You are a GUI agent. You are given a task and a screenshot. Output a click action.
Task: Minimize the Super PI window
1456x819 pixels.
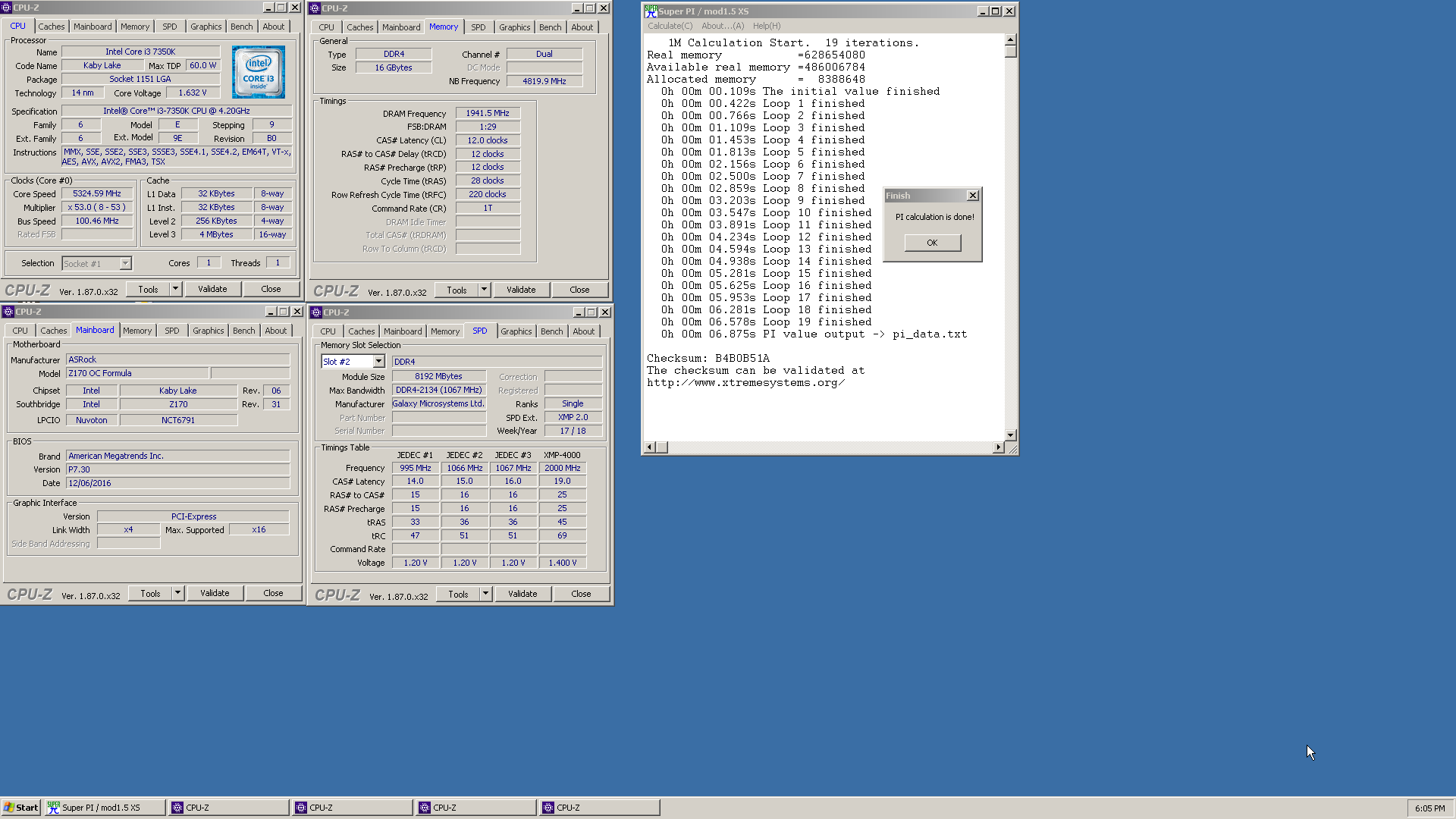(x=983, y=11)
